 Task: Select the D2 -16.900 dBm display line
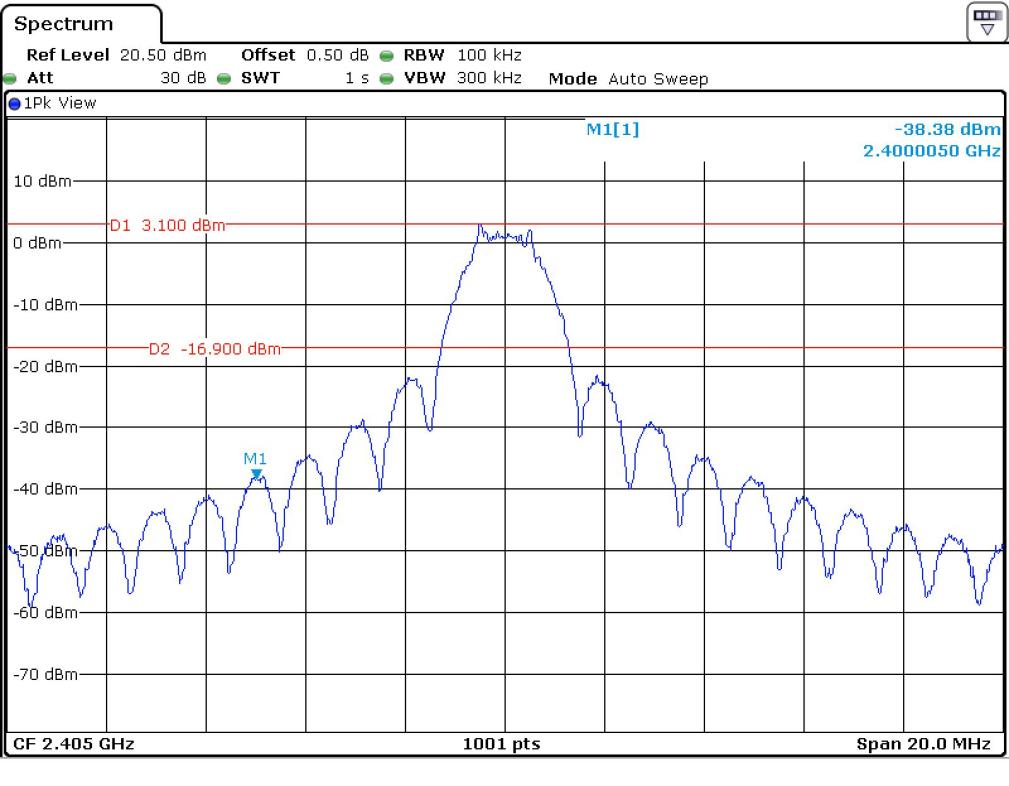pos(215,349)
